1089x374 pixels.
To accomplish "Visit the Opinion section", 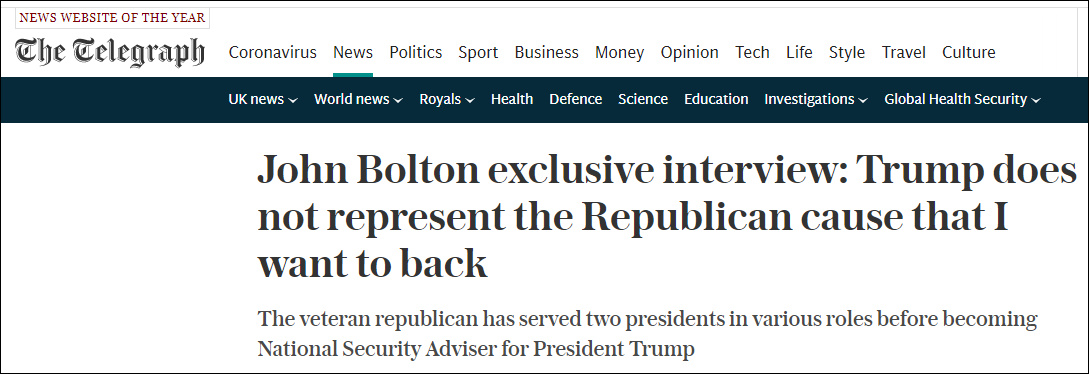I will click(690, 52).
